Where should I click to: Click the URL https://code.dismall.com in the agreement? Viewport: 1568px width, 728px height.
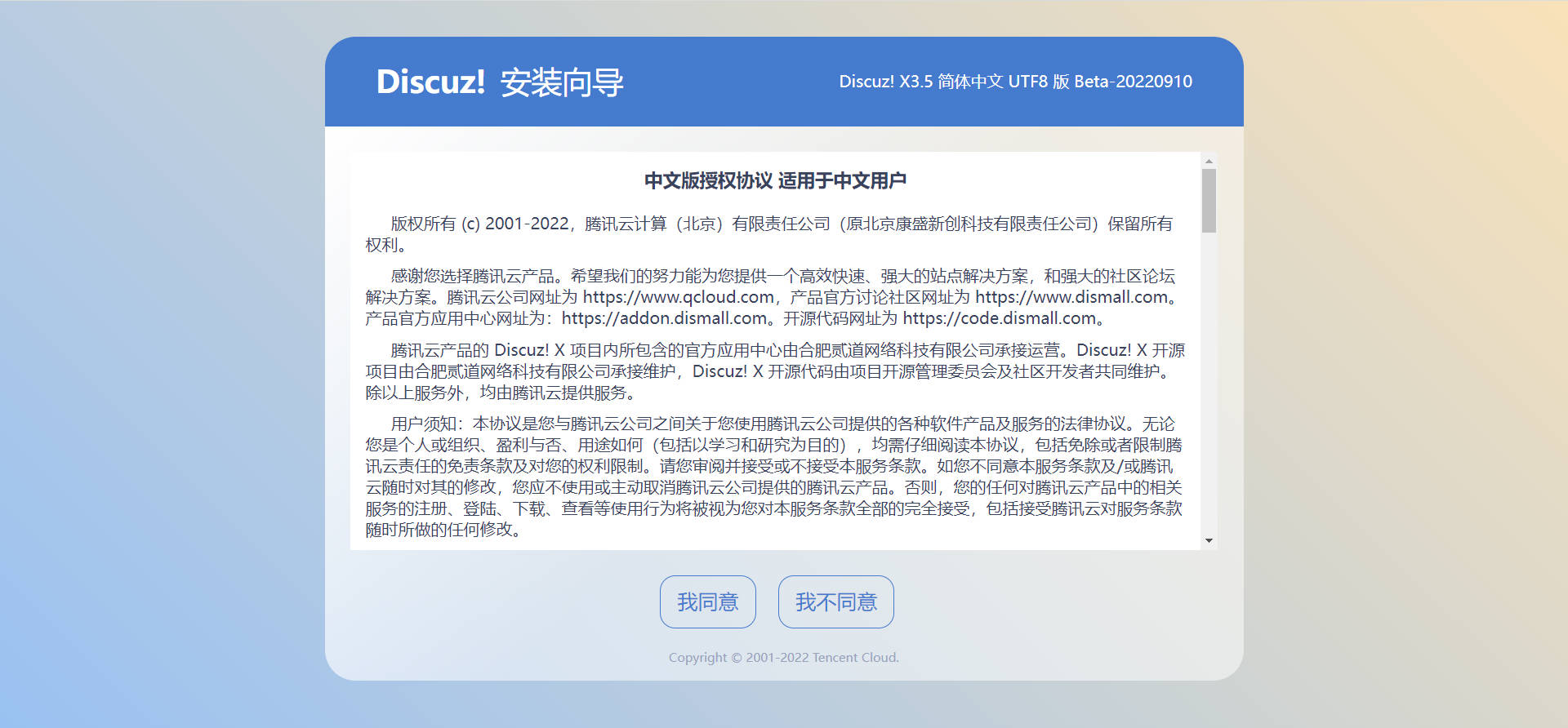point(999,318)
